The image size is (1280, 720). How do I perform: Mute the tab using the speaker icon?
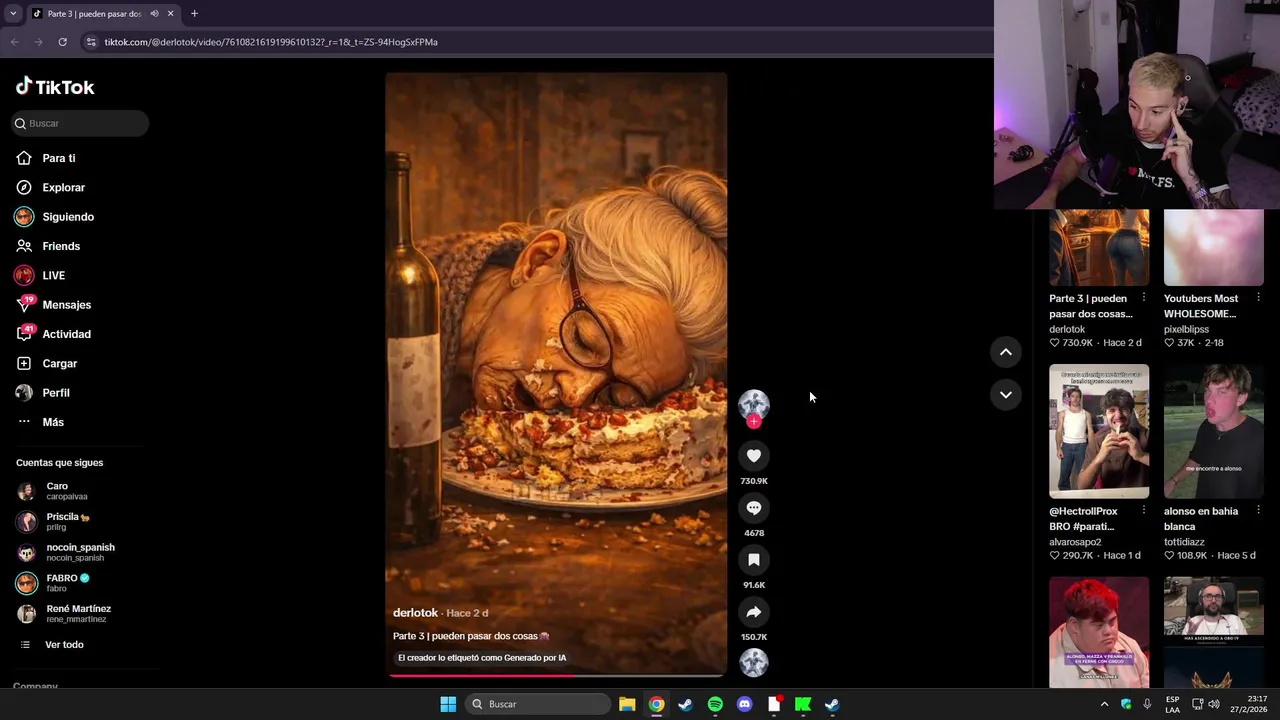tap(154, 14)
